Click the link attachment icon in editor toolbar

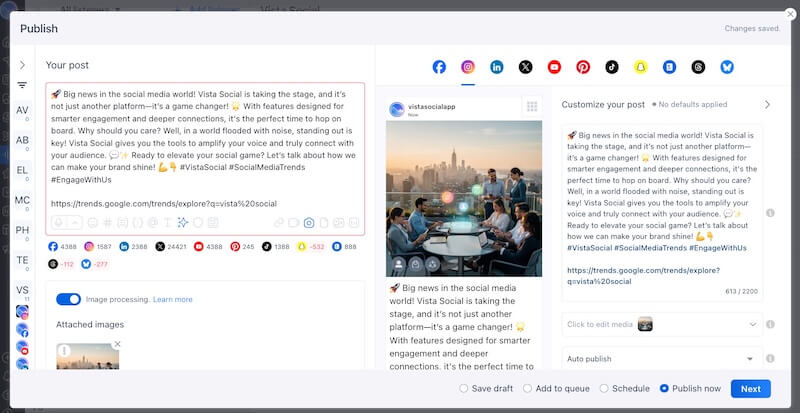(279, 223)
